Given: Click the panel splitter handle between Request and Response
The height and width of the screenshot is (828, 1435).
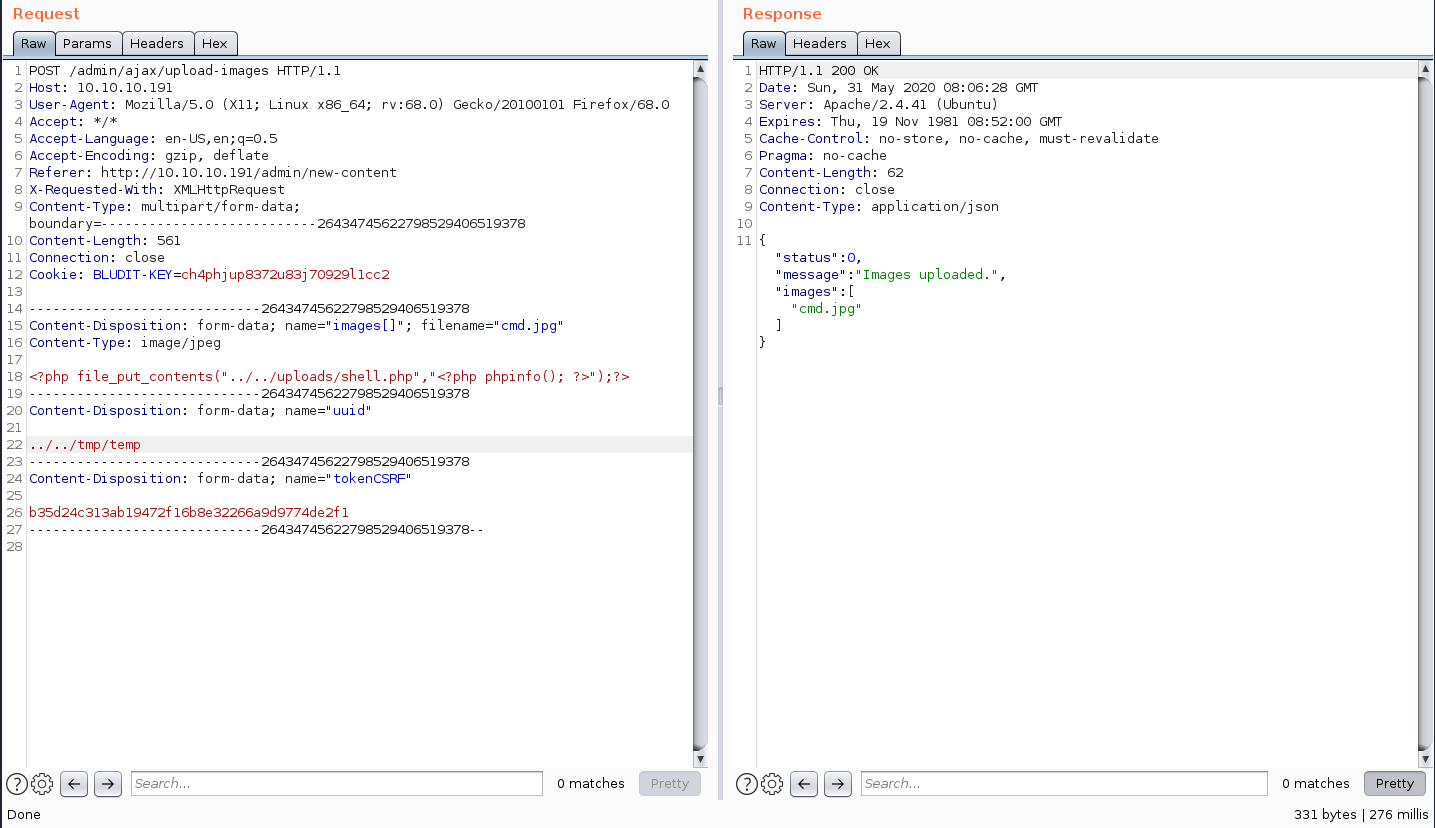Looking at the screenshot, I should coord(720,397).
